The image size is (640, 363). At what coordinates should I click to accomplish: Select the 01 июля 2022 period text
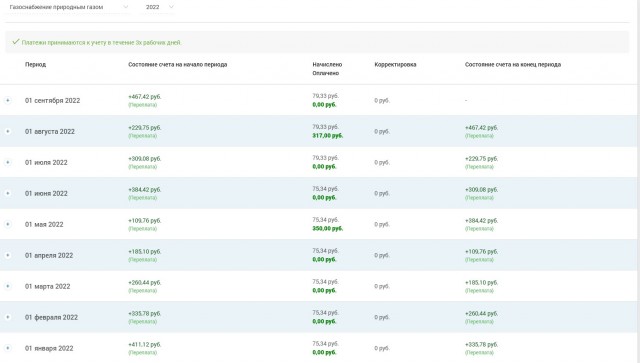[46, 163]
